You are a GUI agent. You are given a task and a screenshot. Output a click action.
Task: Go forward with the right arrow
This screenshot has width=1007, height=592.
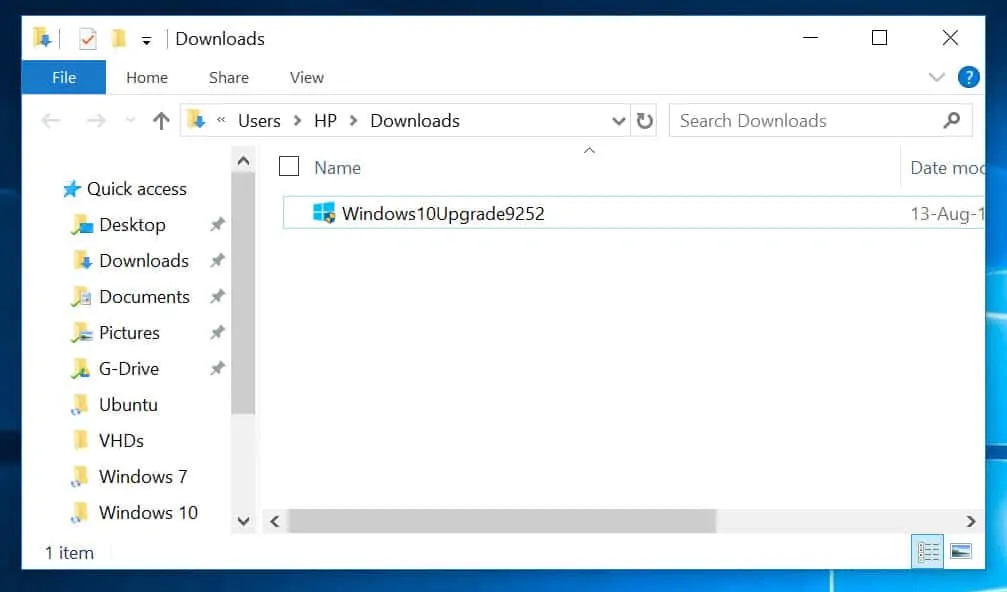[96, 121]
